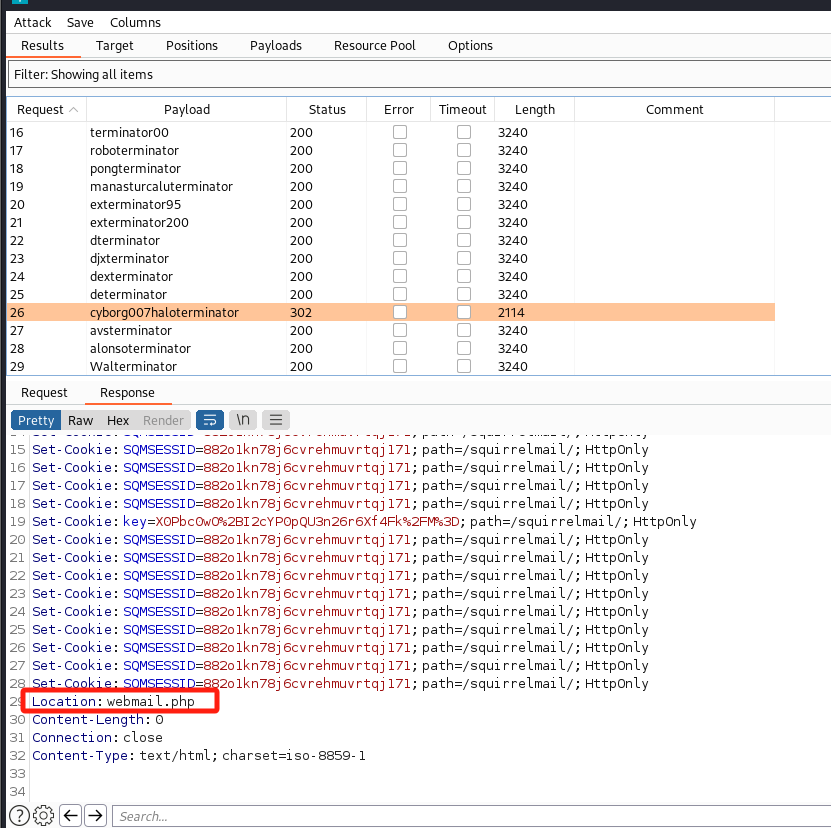Toggle Error checkbox for terminator00 row

click(x=400, y=132)
